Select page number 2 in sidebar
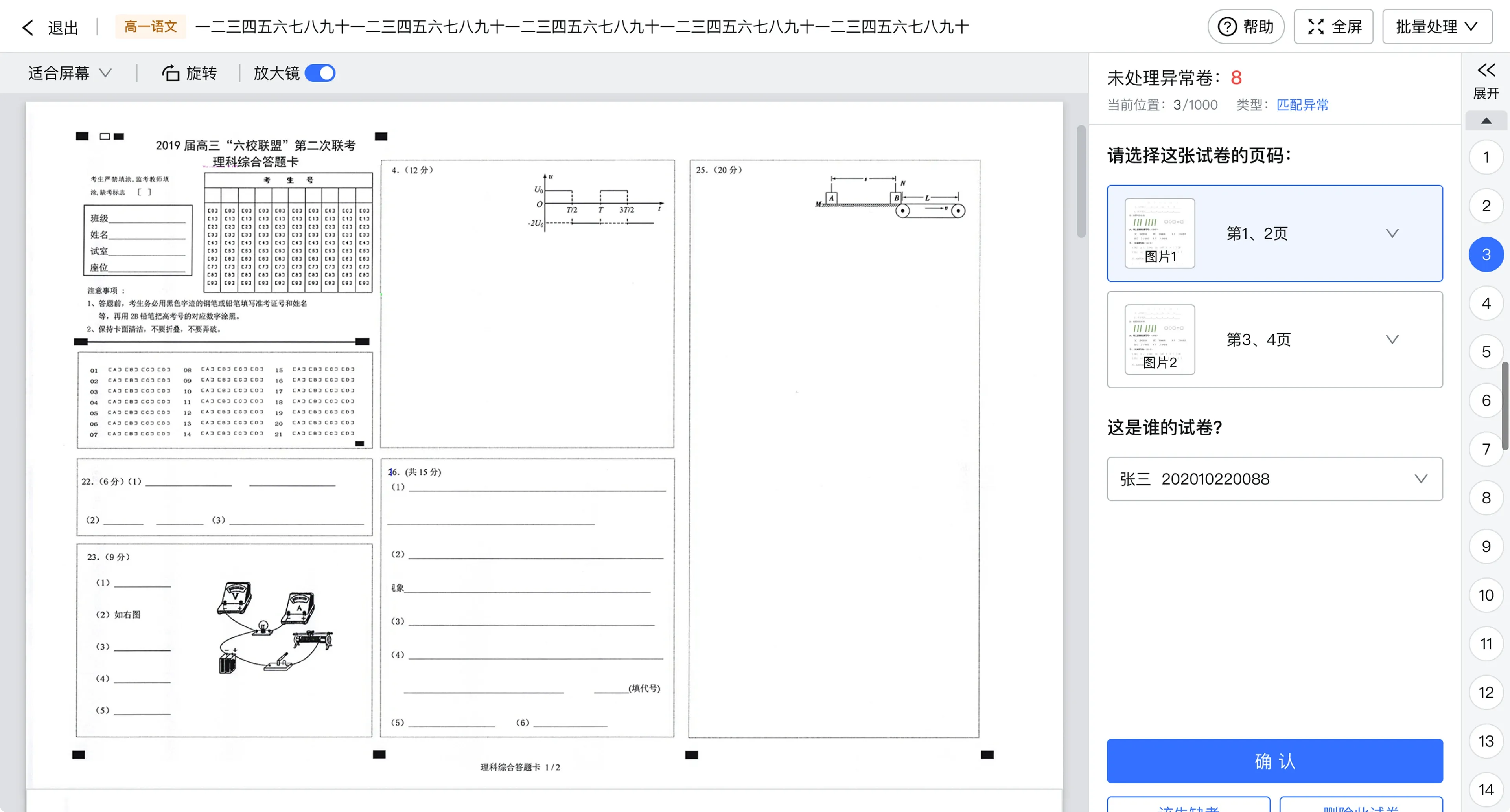Image resolution: width=1510 pixels, height=812 pixels. click(1486, 206)
